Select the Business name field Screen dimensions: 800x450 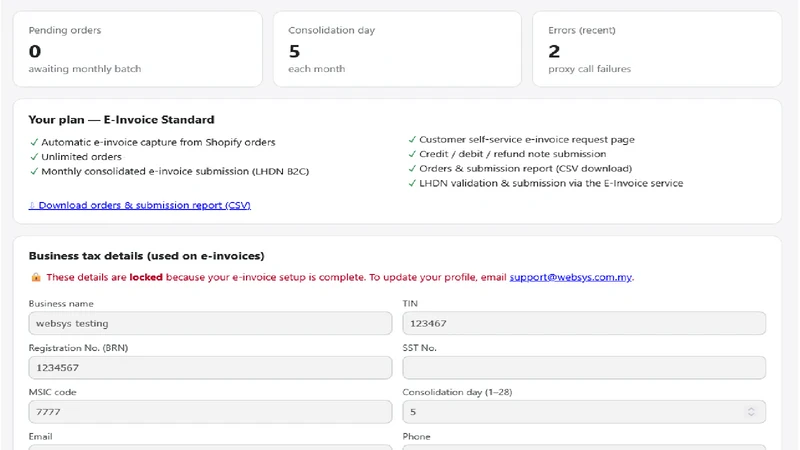pos(210,323)
